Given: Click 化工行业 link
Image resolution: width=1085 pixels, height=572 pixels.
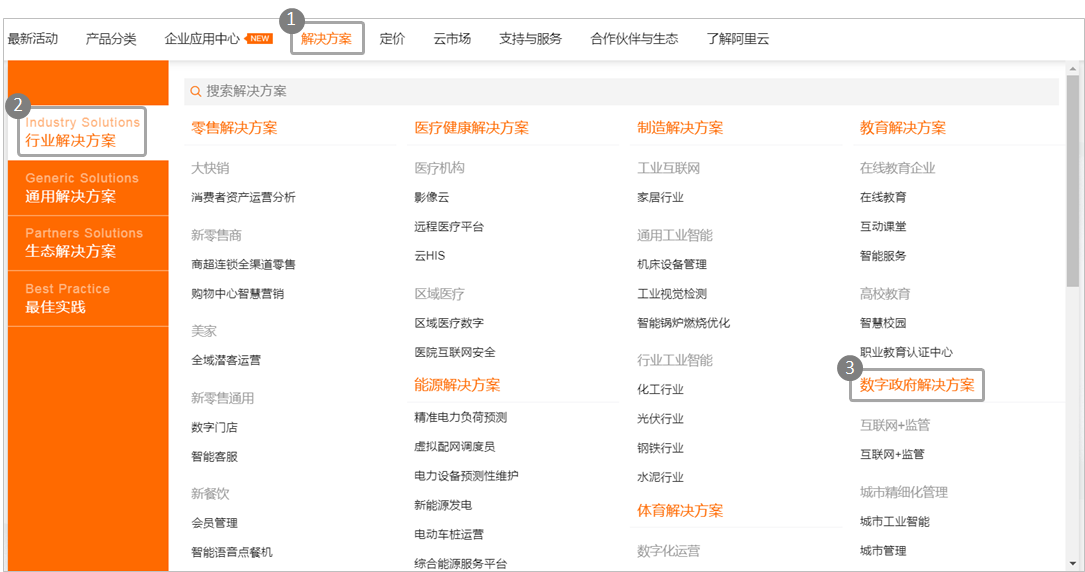Looking at the screenshot, I should coord(660,389).
